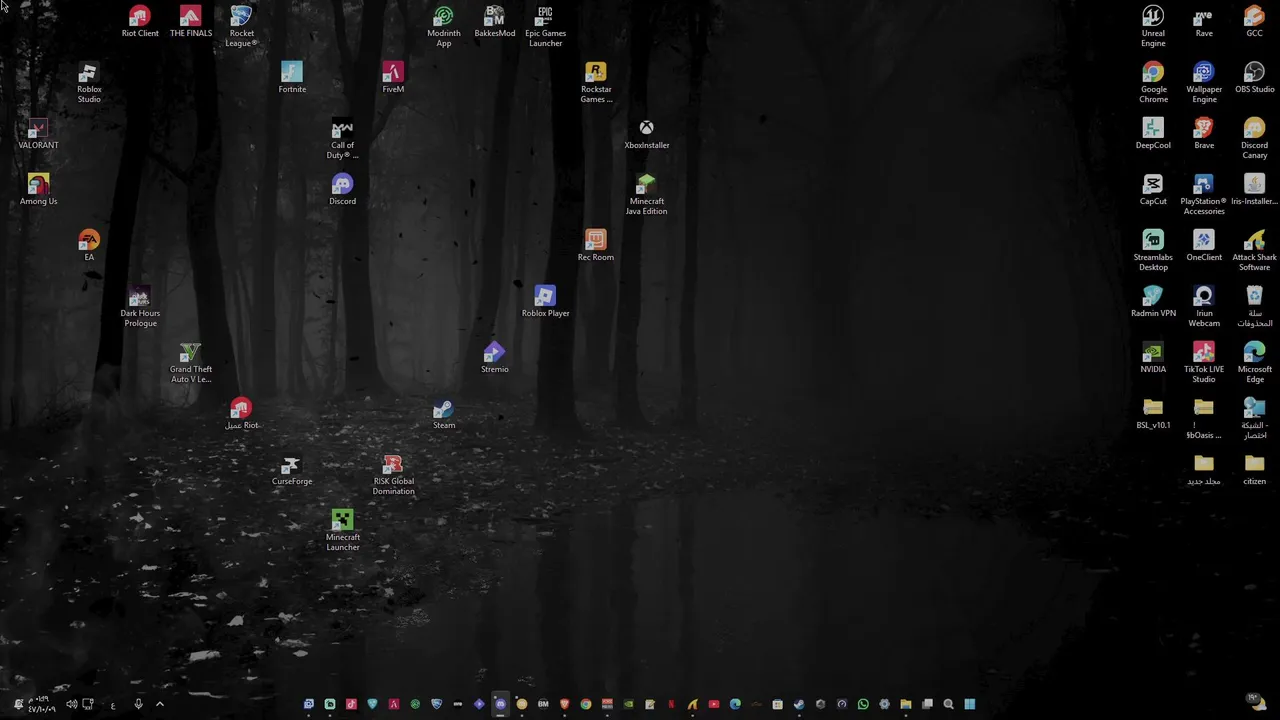Screen dimensions: 1280x720
Task: Open Epic Games Launcher shortcut
Action: tap(545, 27)
